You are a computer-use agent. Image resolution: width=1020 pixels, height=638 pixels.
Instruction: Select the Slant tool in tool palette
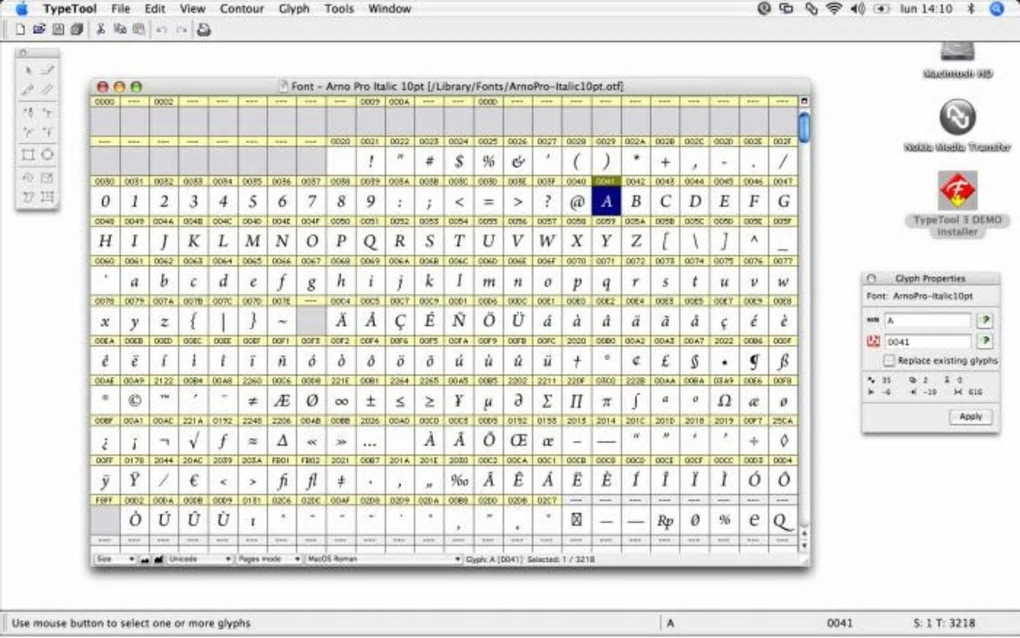[28, 196]
